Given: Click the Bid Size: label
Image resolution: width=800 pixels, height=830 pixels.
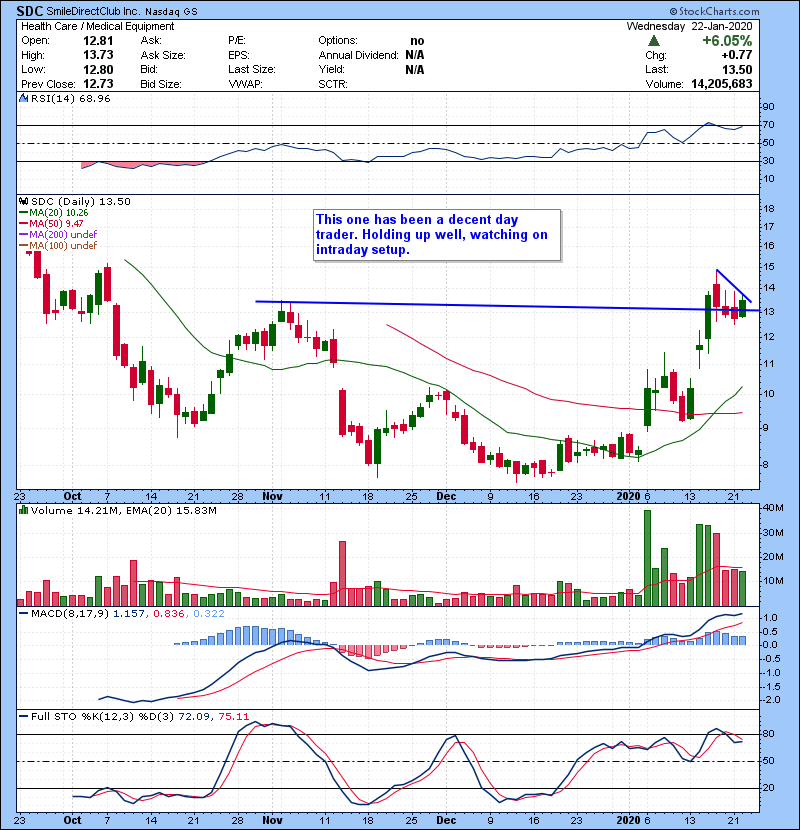Looking at the screenshot, I should click(161, 84).
